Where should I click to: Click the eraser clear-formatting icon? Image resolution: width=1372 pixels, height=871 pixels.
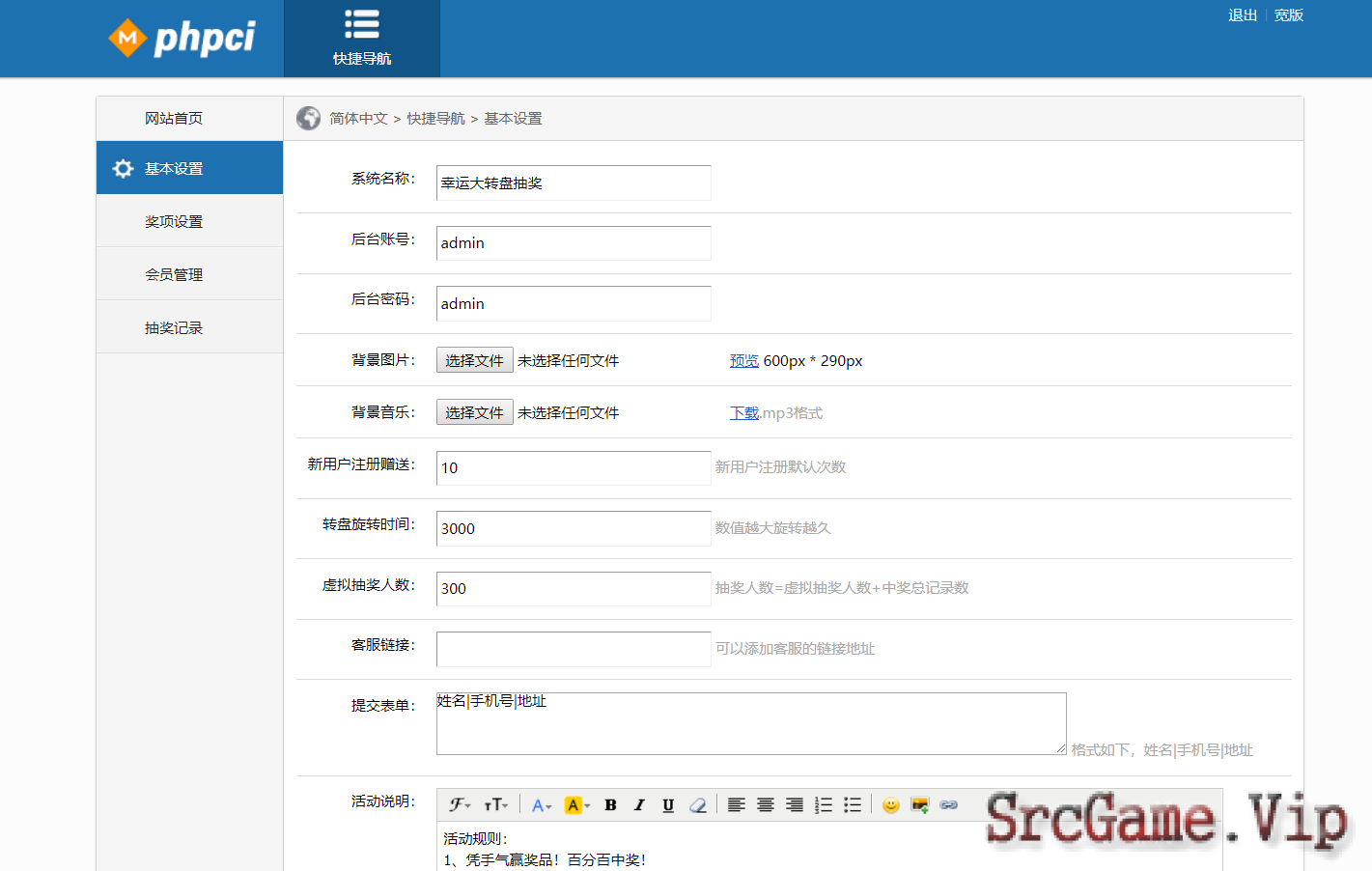(x=697, y=805)
